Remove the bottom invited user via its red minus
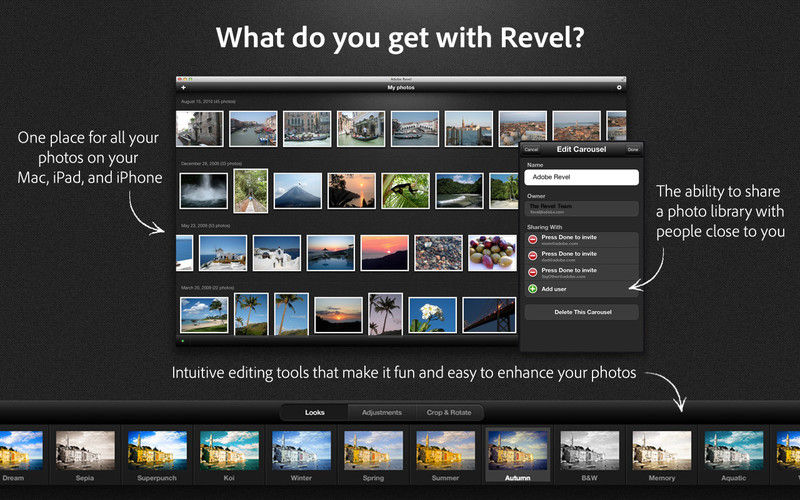This screenshot has height=500, width=800. click(x=533, y=272)
